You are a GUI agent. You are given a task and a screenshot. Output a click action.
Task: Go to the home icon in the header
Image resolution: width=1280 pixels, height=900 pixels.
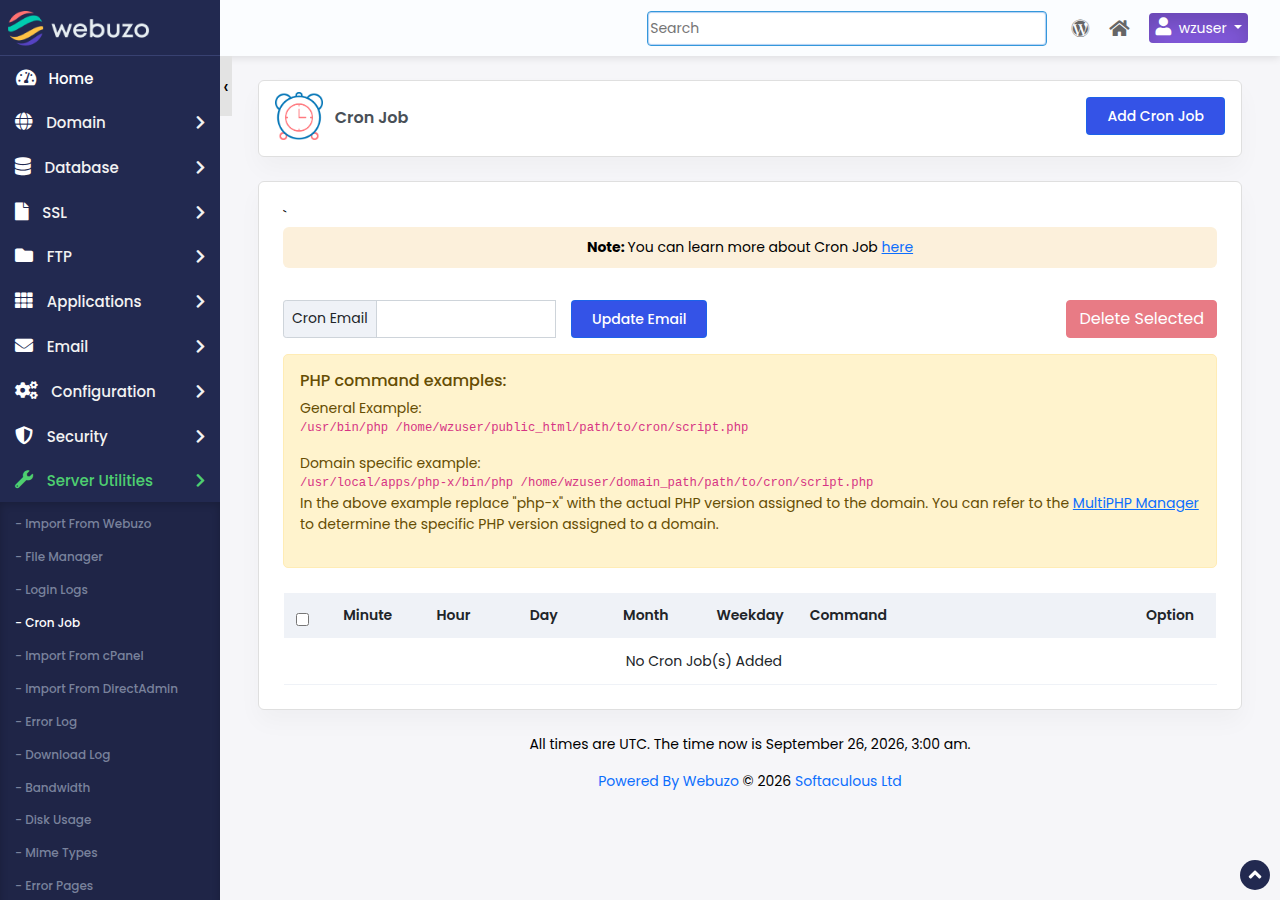1119,28
